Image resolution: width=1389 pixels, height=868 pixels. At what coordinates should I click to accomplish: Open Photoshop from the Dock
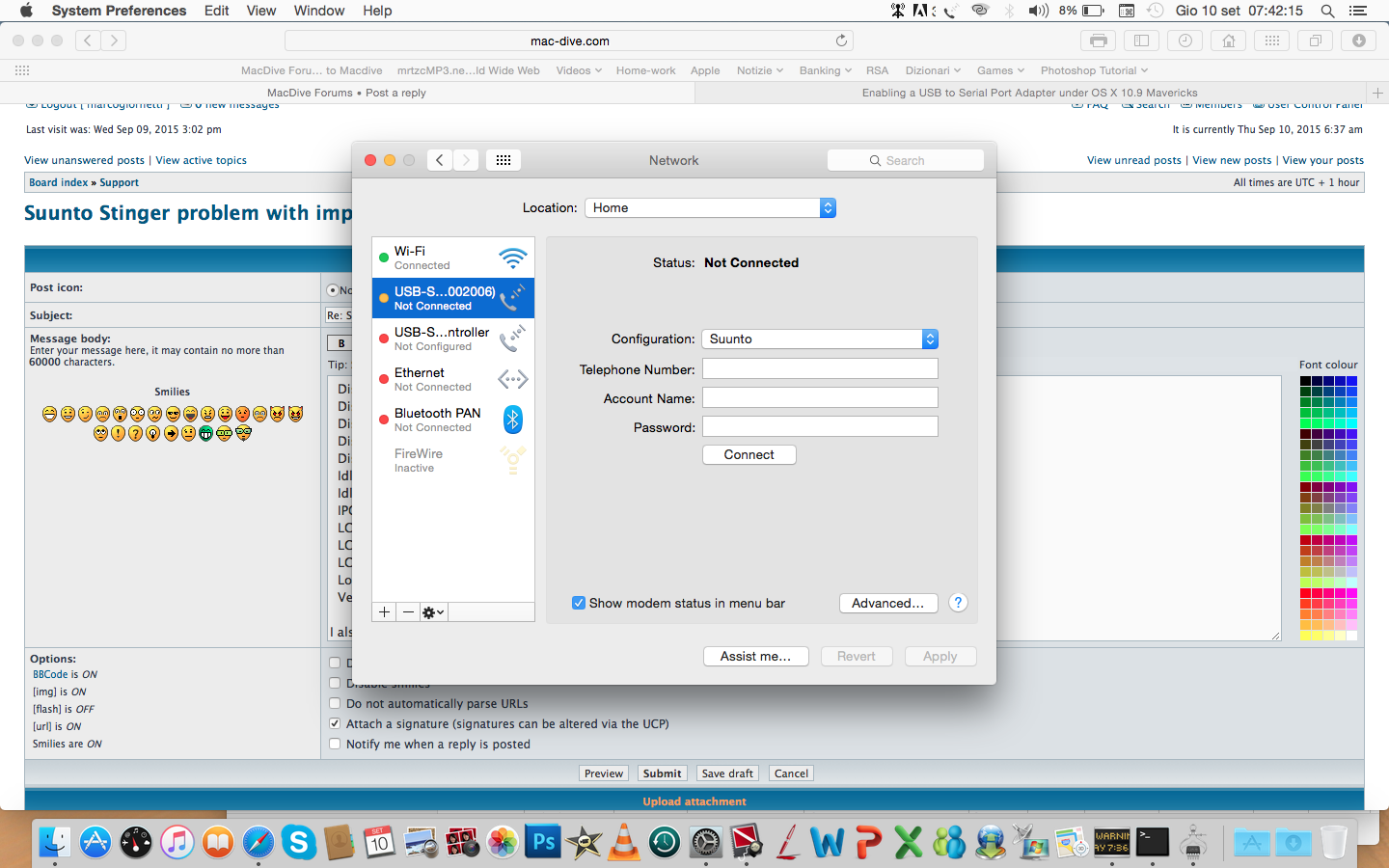pyautogui.click(x=543, y=842)
